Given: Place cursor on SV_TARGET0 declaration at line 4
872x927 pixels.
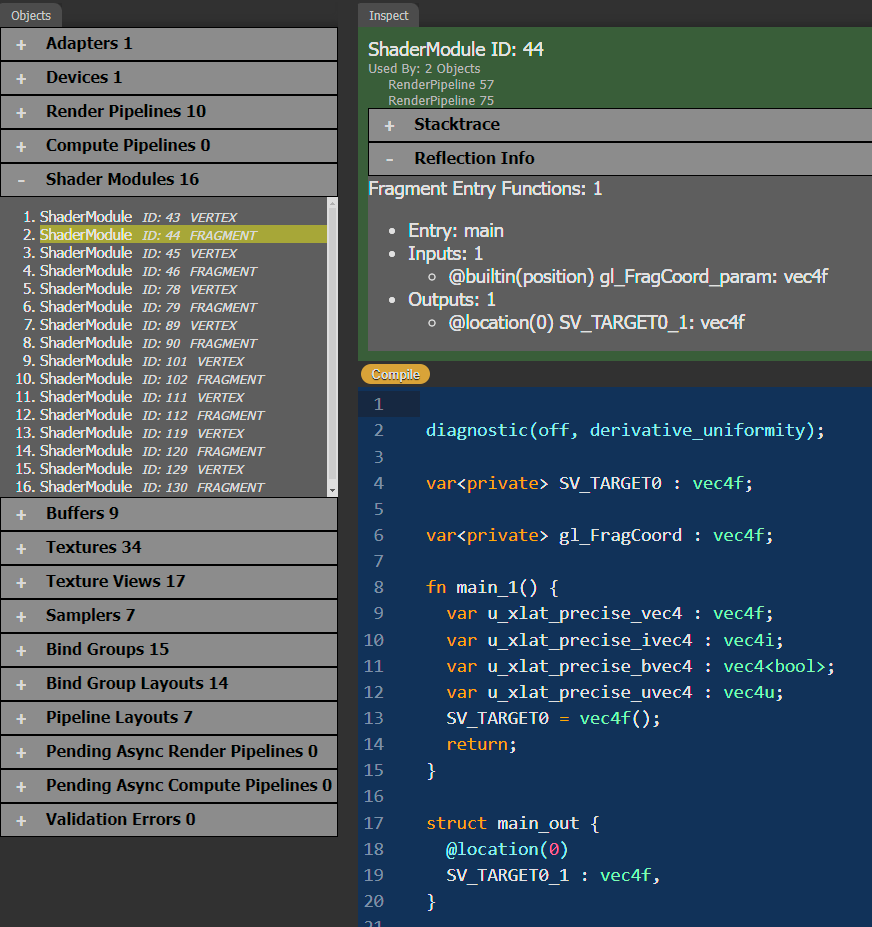Looking at the screenshot, I should point(589,484).
